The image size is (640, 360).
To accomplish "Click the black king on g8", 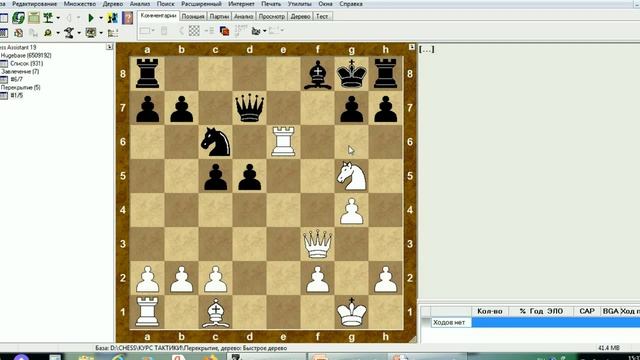I will (351, 73).
